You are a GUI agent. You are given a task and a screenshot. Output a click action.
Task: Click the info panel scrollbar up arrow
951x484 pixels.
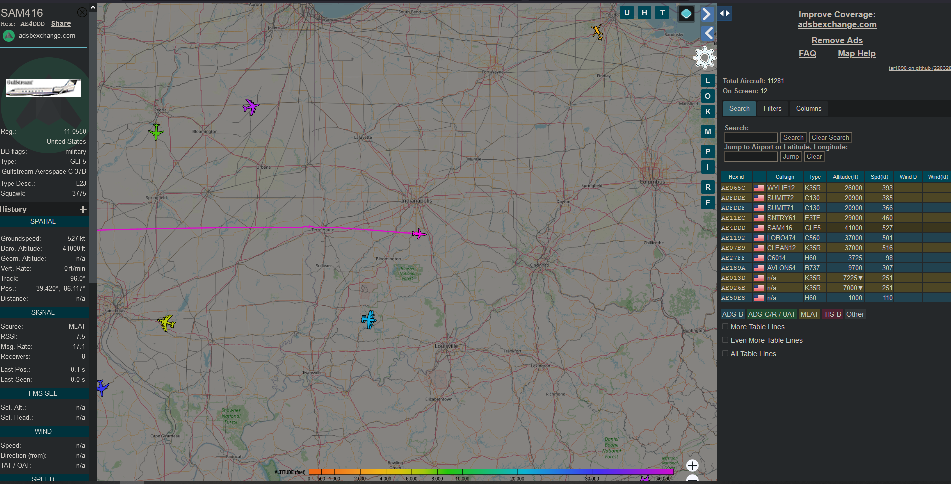[93, 7]
